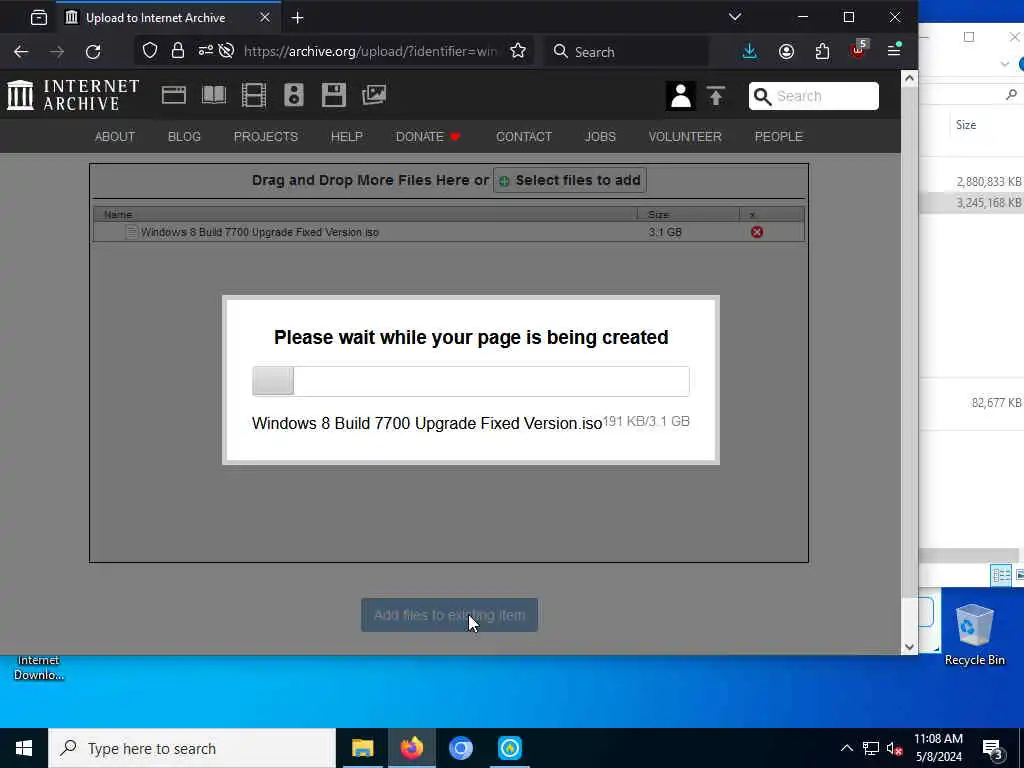1024x768 pixels.
Task: Open the Texts book icon
Action: point(214,95)
